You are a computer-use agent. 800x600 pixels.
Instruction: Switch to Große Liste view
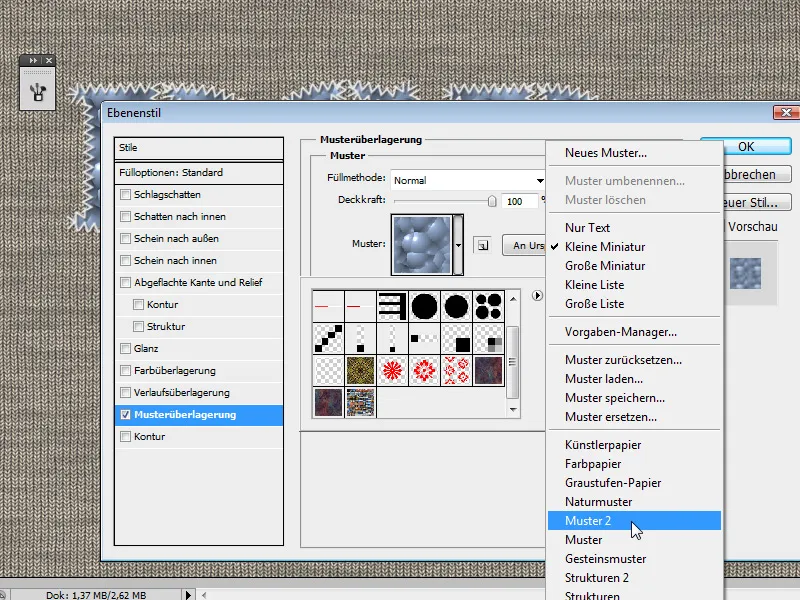(594, 304)
